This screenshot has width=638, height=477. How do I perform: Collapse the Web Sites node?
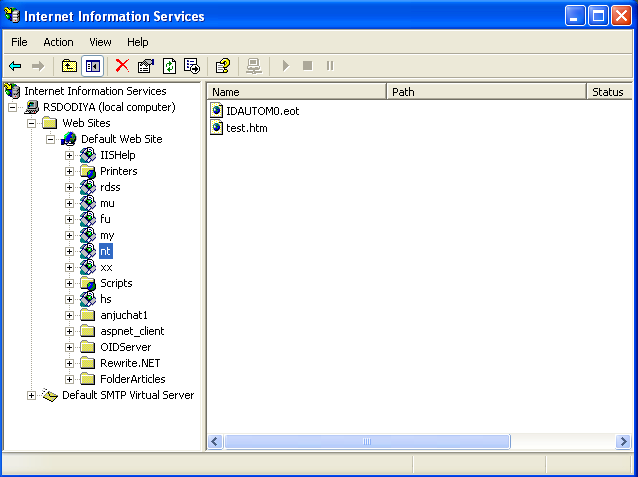(x=31, y=123)
